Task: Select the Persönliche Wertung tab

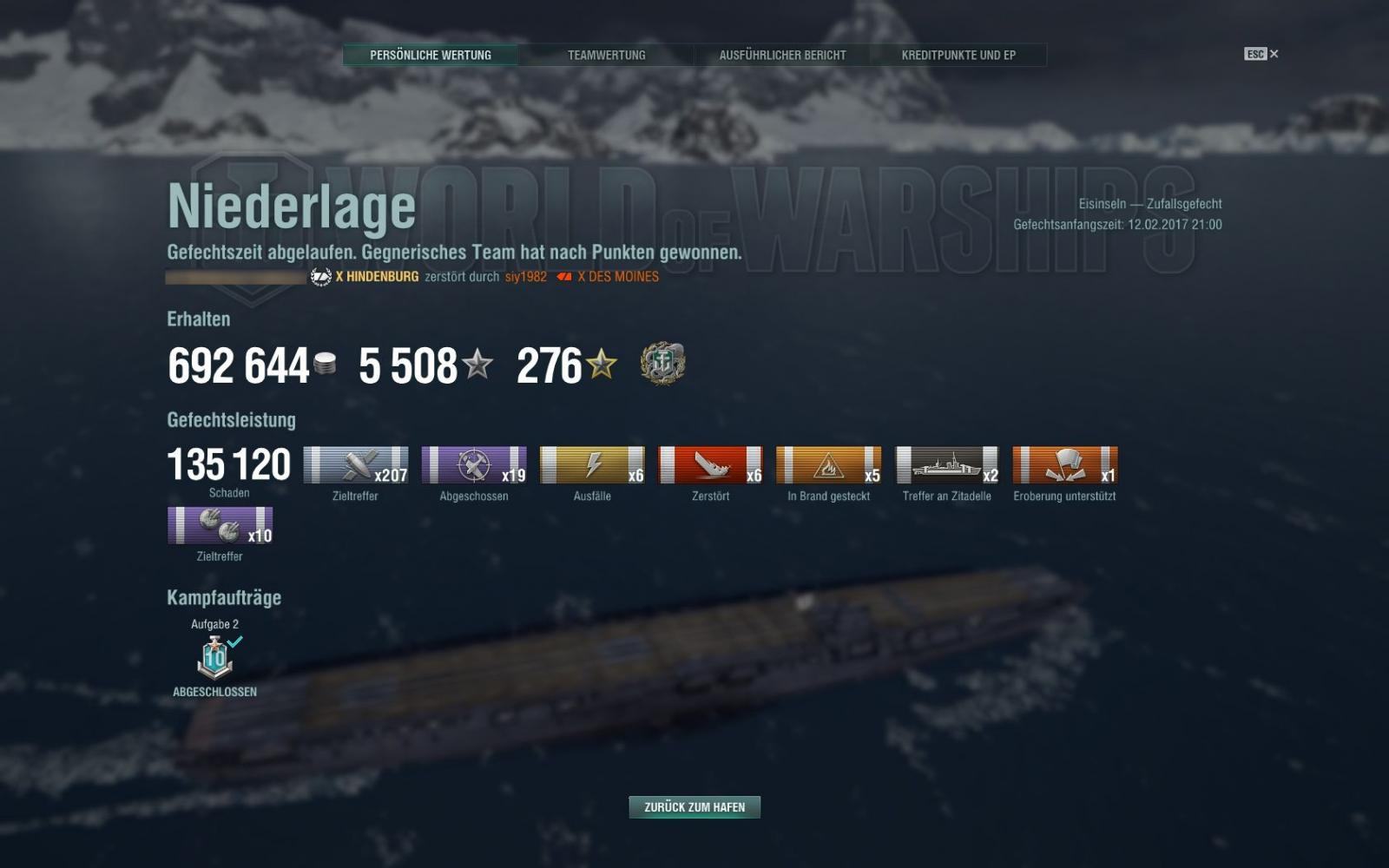Action: [x=431, y=55]
